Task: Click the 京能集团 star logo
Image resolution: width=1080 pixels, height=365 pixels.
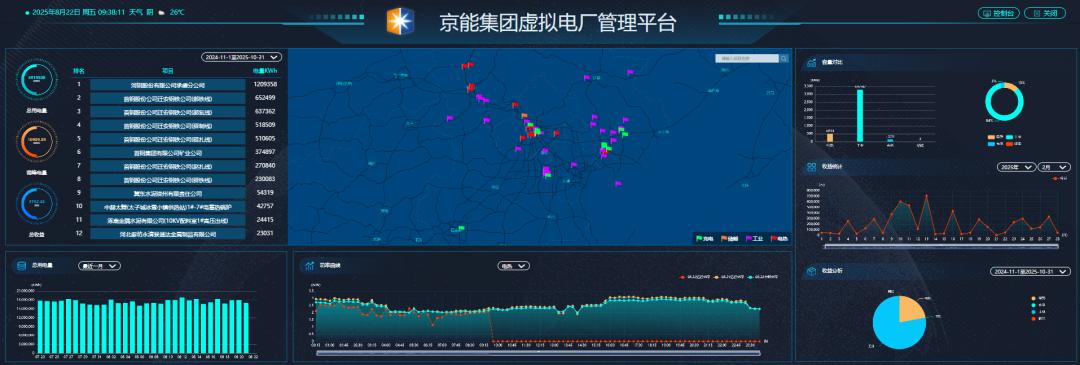Action: coord(400,21)
